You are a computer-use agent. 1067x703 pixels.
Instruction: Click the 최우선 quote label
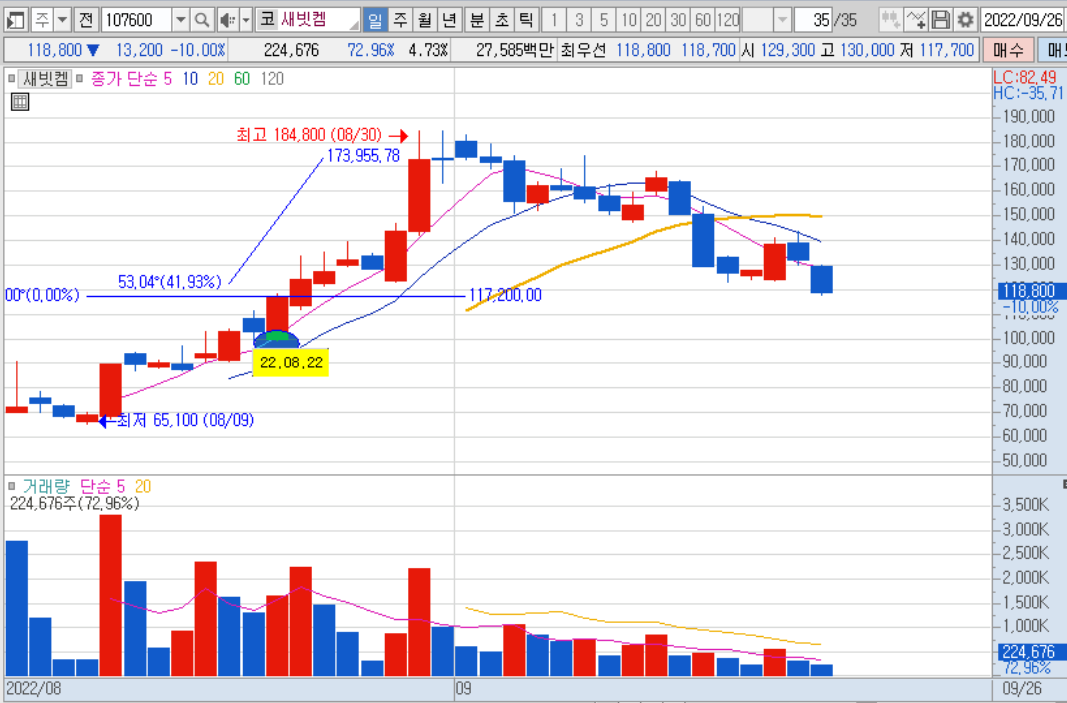583,50
